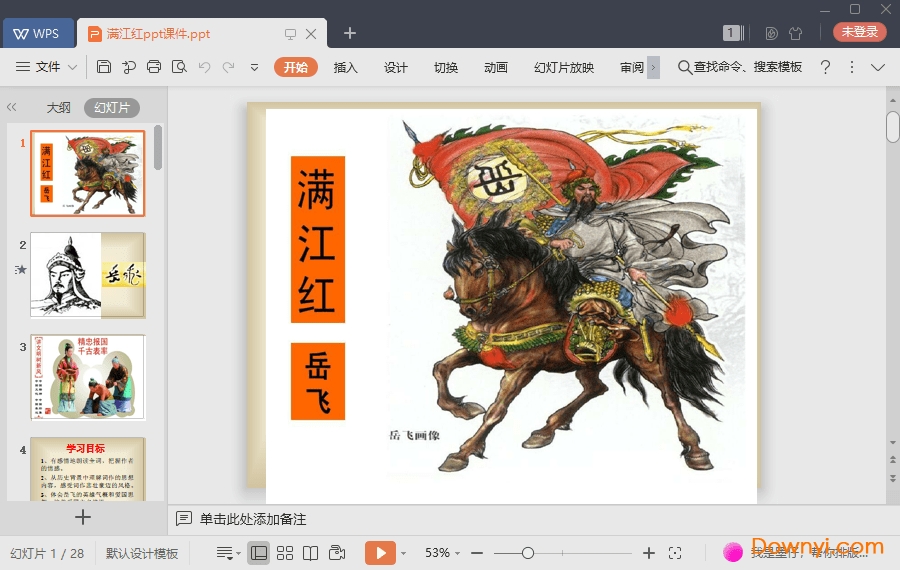Switch to reading view icon
Viewport: 900px width, 570px height.
tap(311, 553)
